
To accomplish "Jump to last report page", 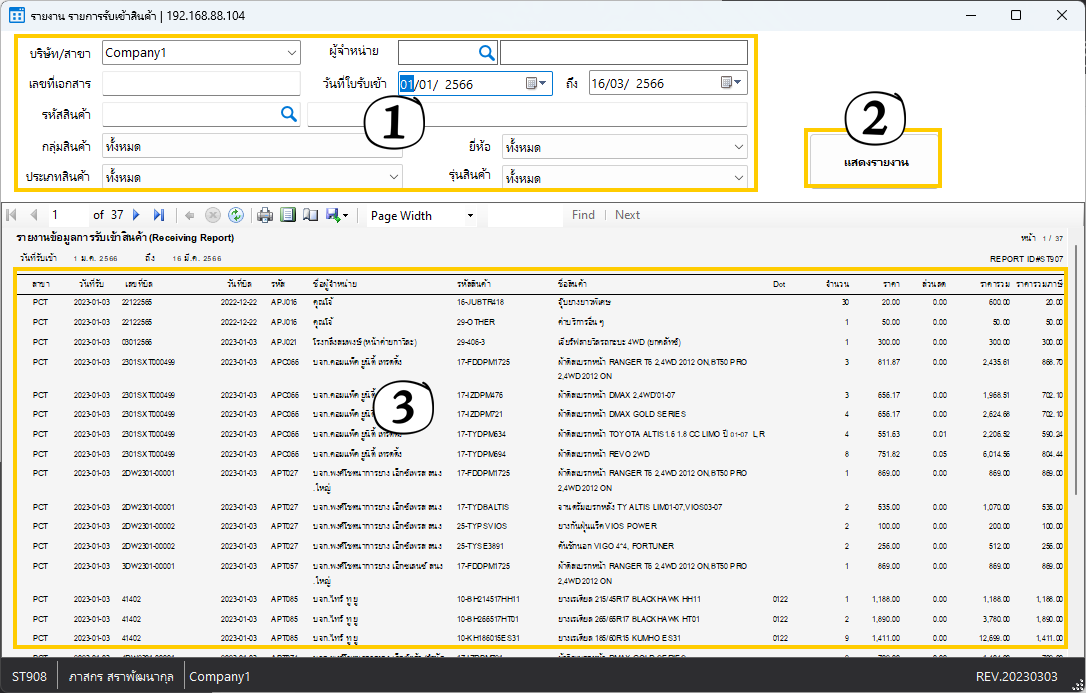I will coord(159,215).
